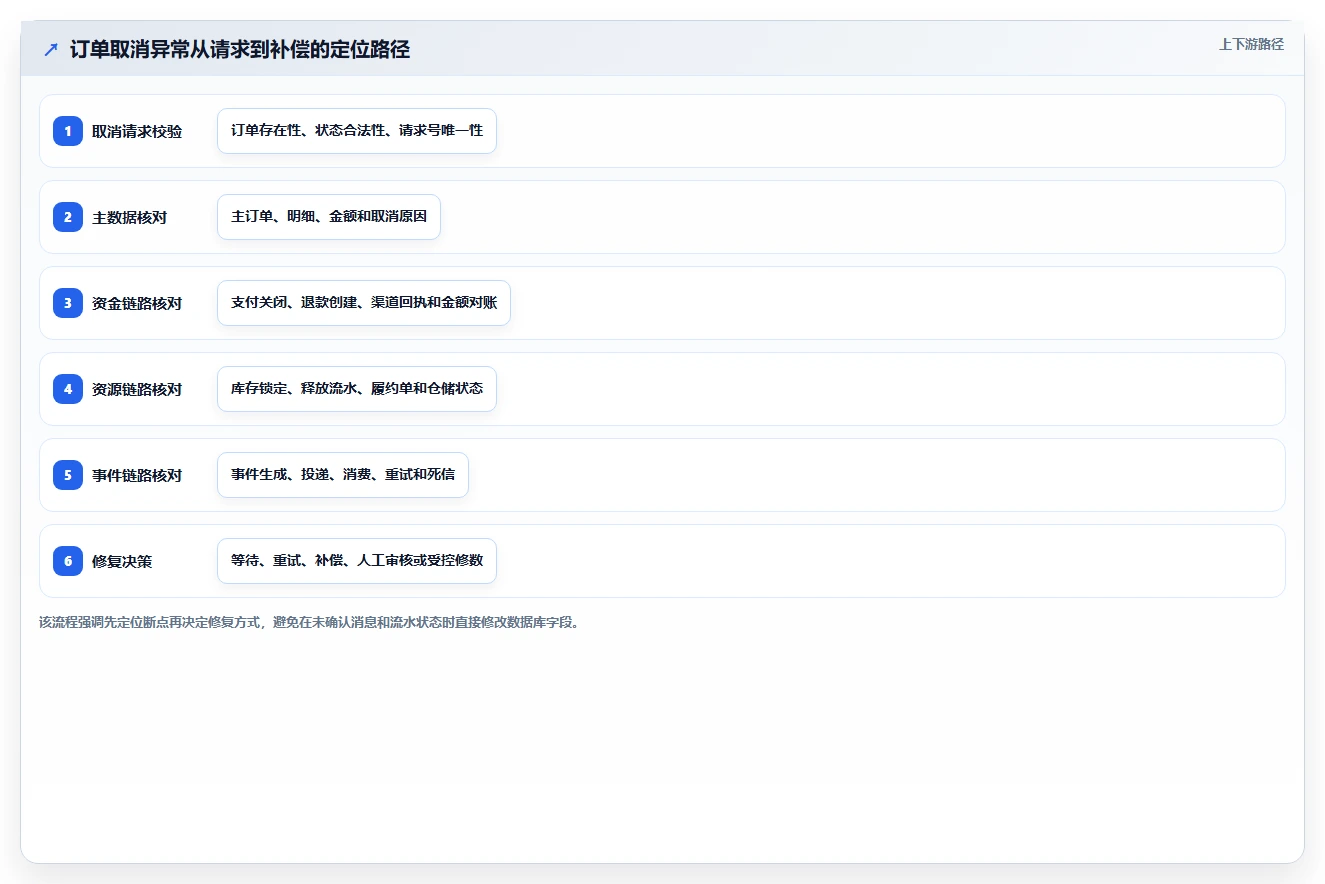1325x884 pixels.
Task: Open the 等待、重试、补偿、人工审核或受控修数 box
Action: [357, 561]
